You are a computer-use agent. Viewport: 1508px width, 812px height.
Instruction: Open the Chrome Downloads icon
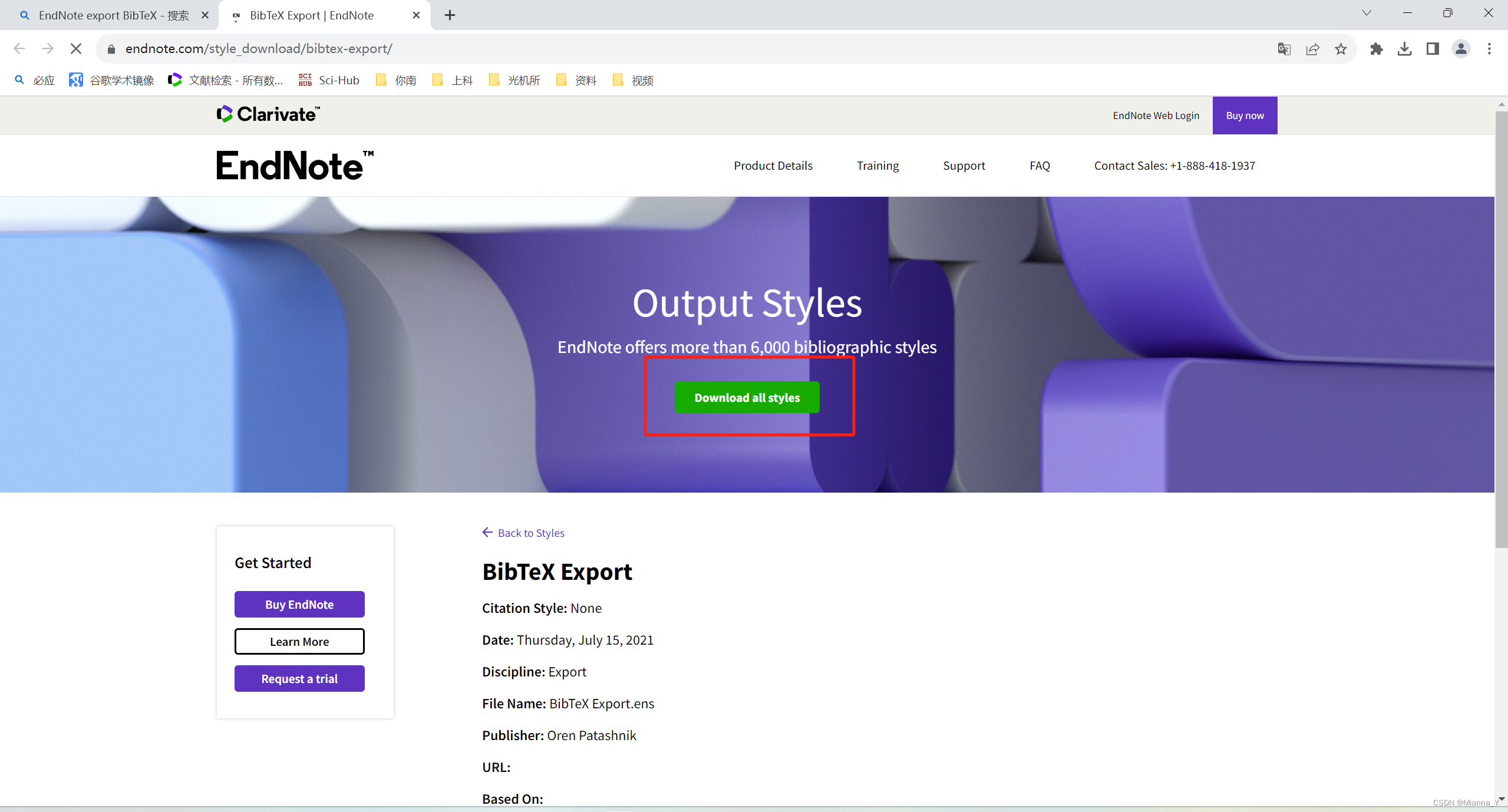click(x=1405, y=48)
